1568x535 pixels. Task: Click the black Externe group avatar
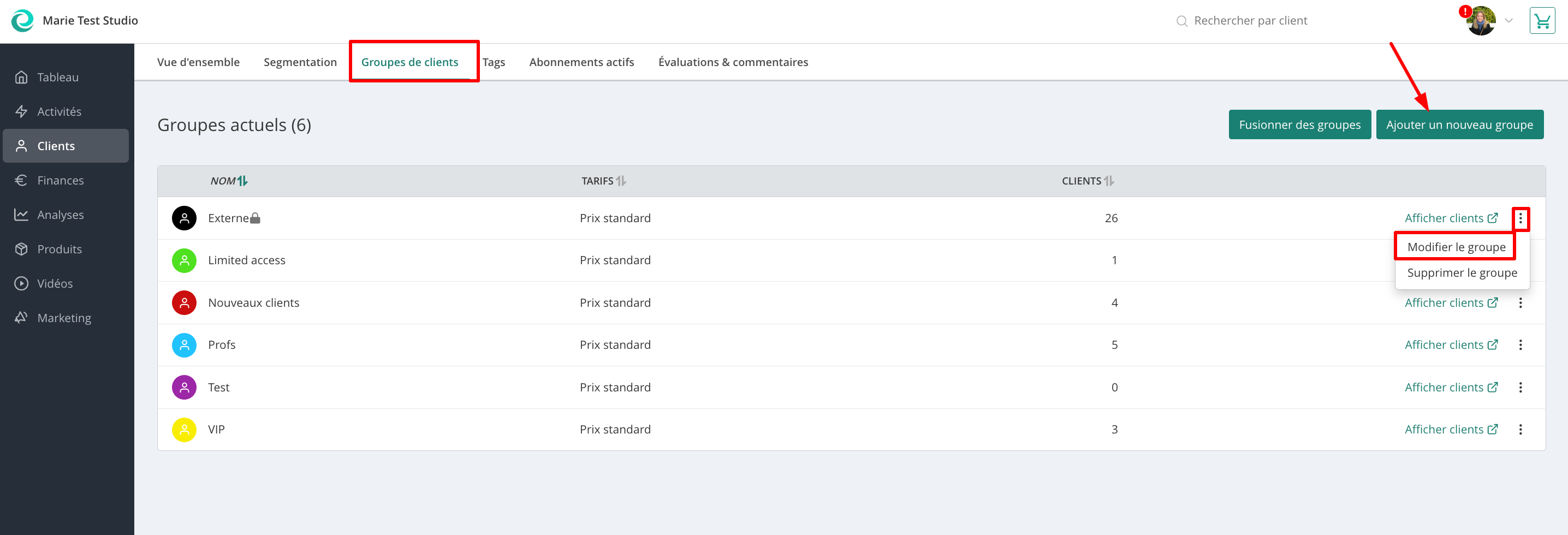tap(184, 218)
